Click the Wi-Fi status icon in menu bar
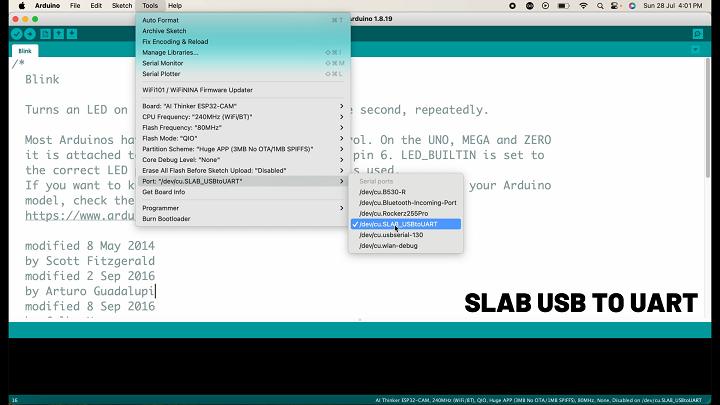Image resolution: width=720 pixels, height=405 pixels. [583, 6]
